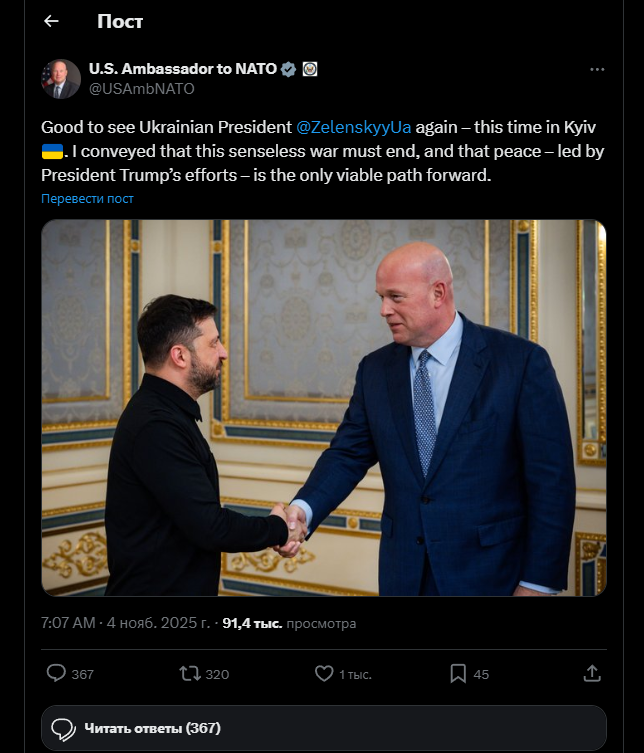Open the three-dot more options menu
This screenshot has height=753, width=644.
tap(597, 69)
